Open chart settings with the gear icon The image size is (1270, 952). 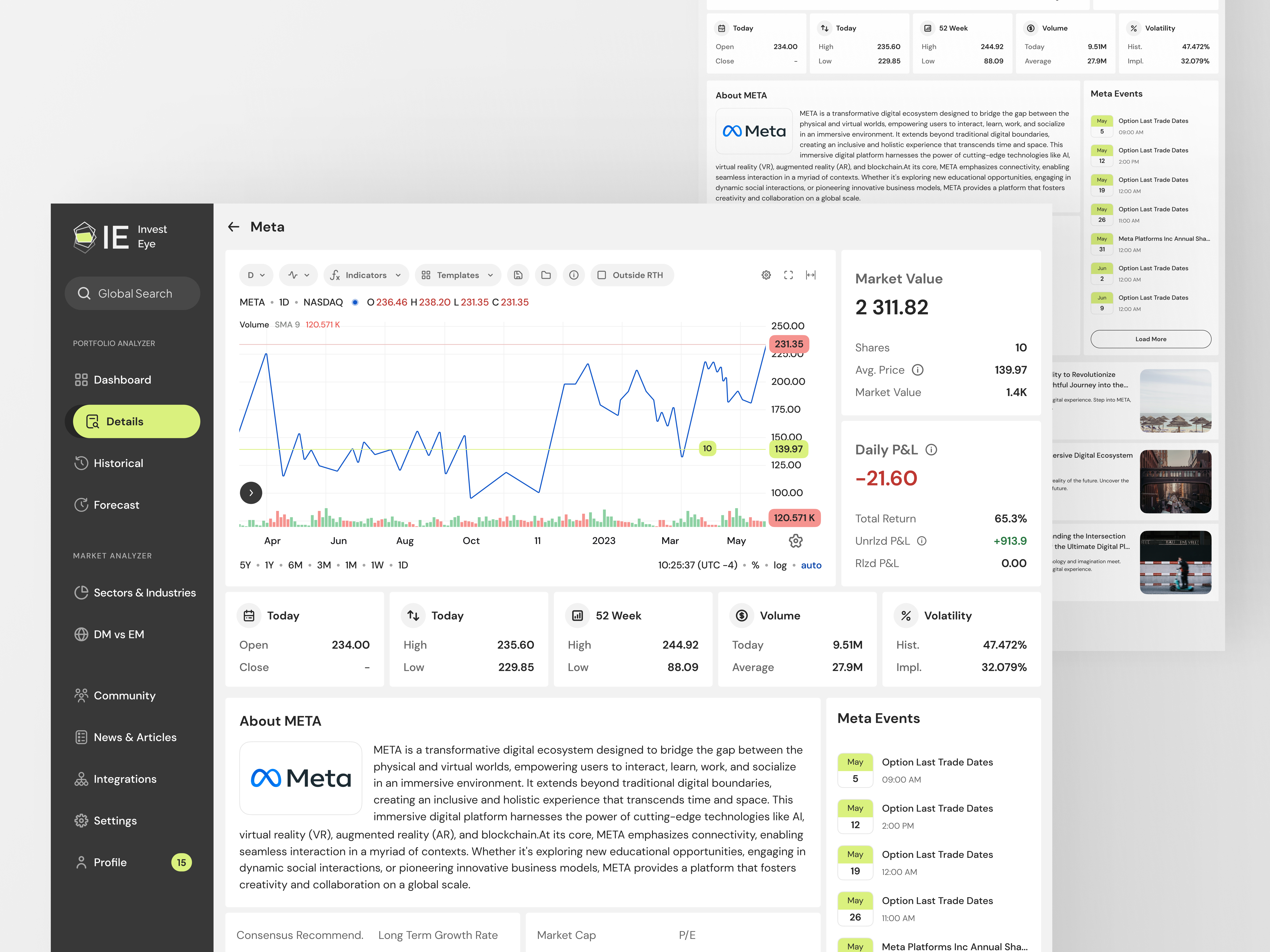(766, 275)
